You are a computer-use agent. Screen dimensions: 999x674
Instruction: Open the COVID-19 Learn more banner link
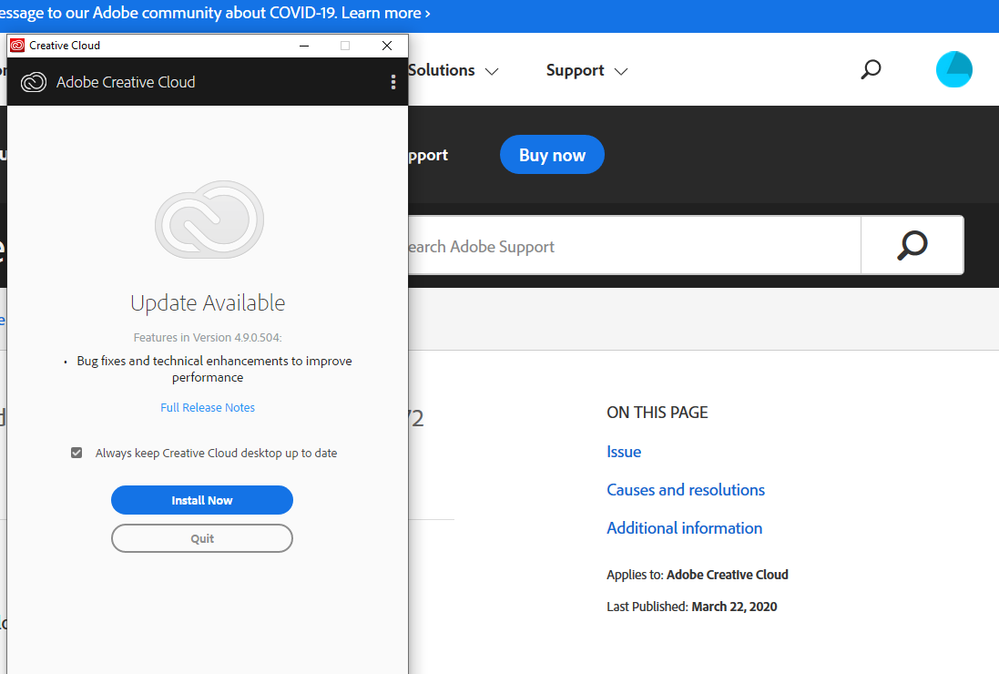coord(385,13)
